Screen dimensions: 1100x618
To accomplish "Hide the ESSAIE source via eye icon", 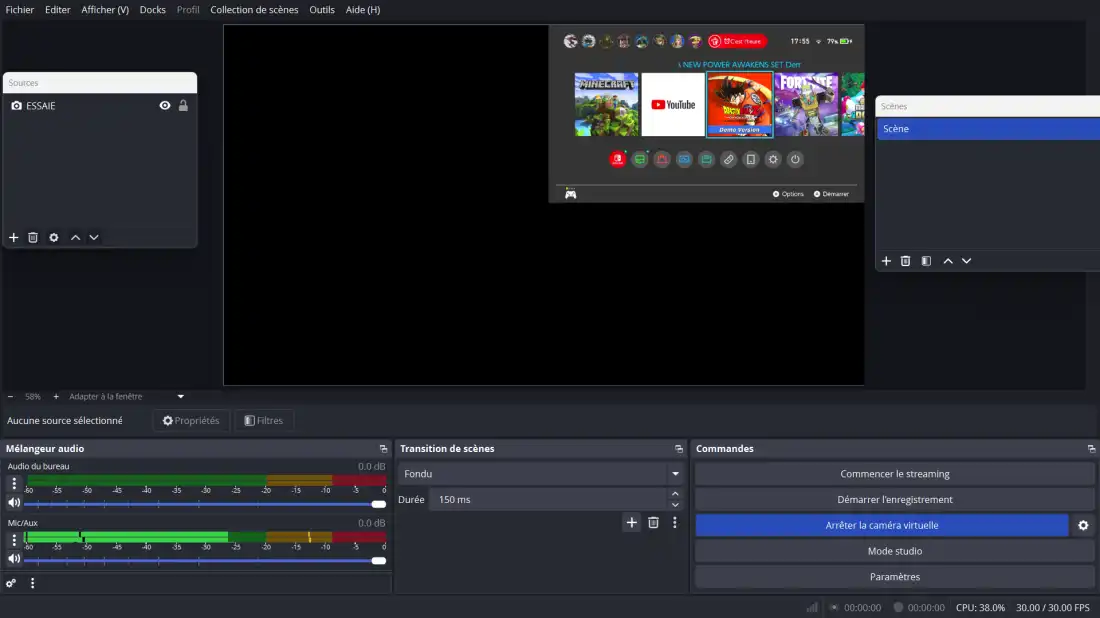I will [x=165, y=106].
